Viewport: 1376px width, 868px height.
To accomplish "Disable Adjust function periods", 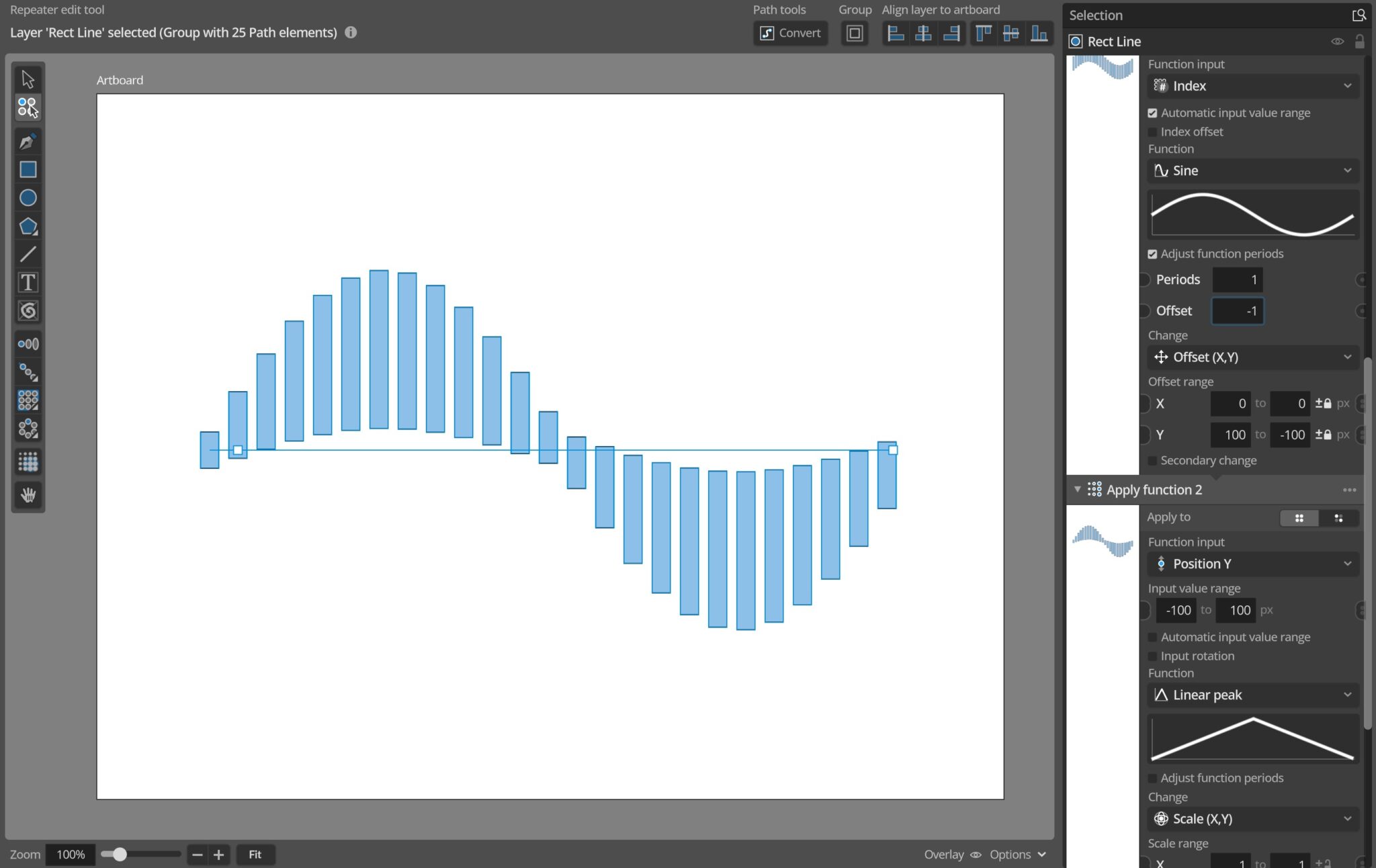I will [x=1153, y=253].
